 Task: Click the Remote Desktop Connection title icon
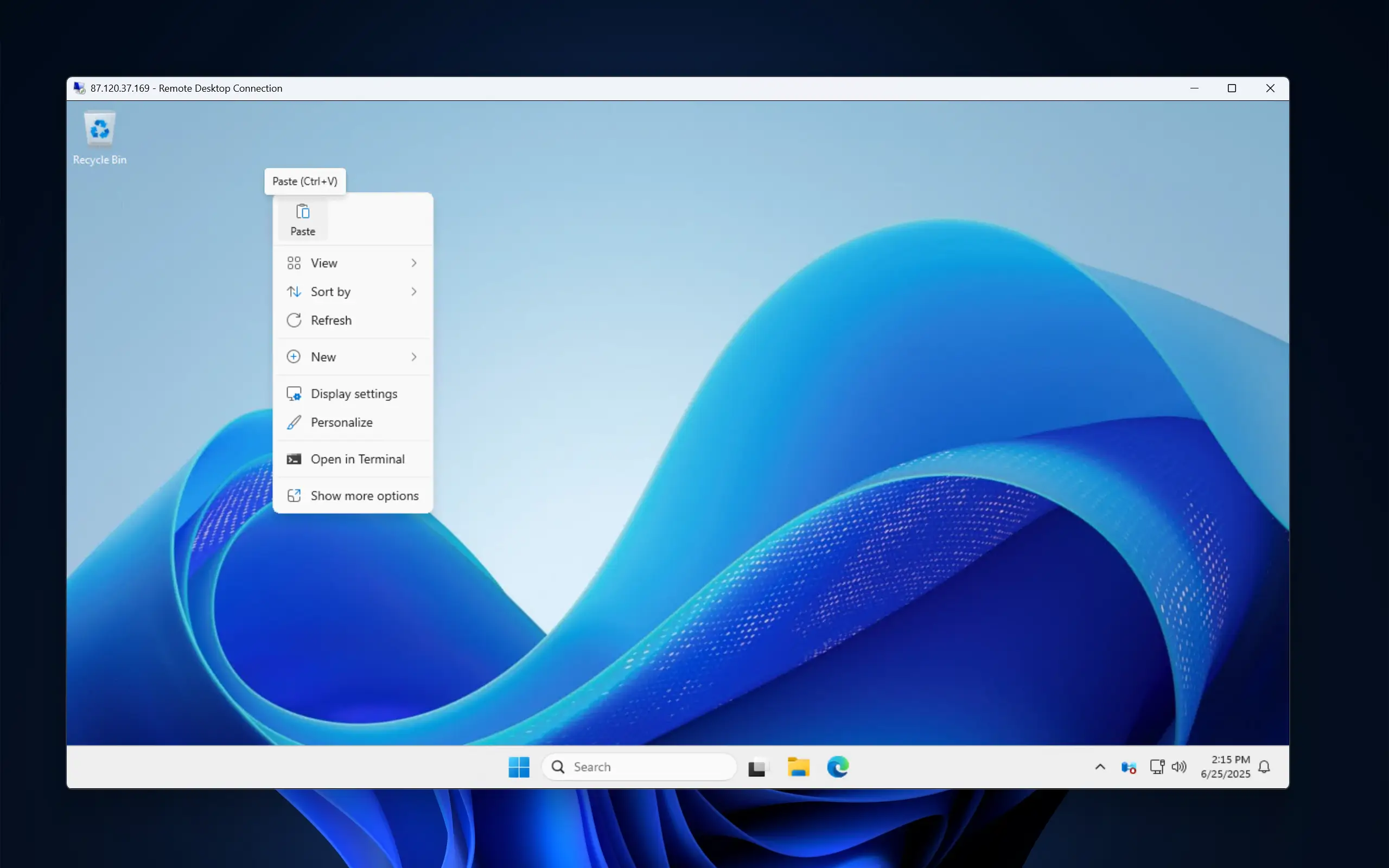pos(79,88)
